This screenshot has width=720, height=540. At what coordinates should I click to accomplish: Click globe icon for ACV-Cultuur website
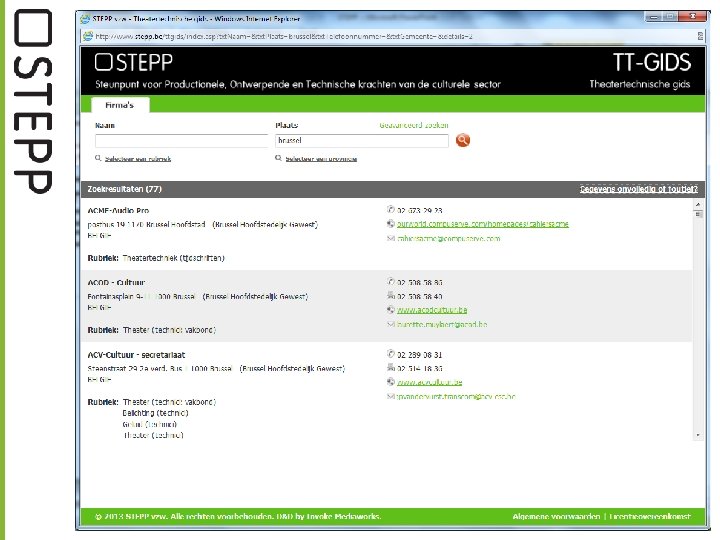coord(391,382)
